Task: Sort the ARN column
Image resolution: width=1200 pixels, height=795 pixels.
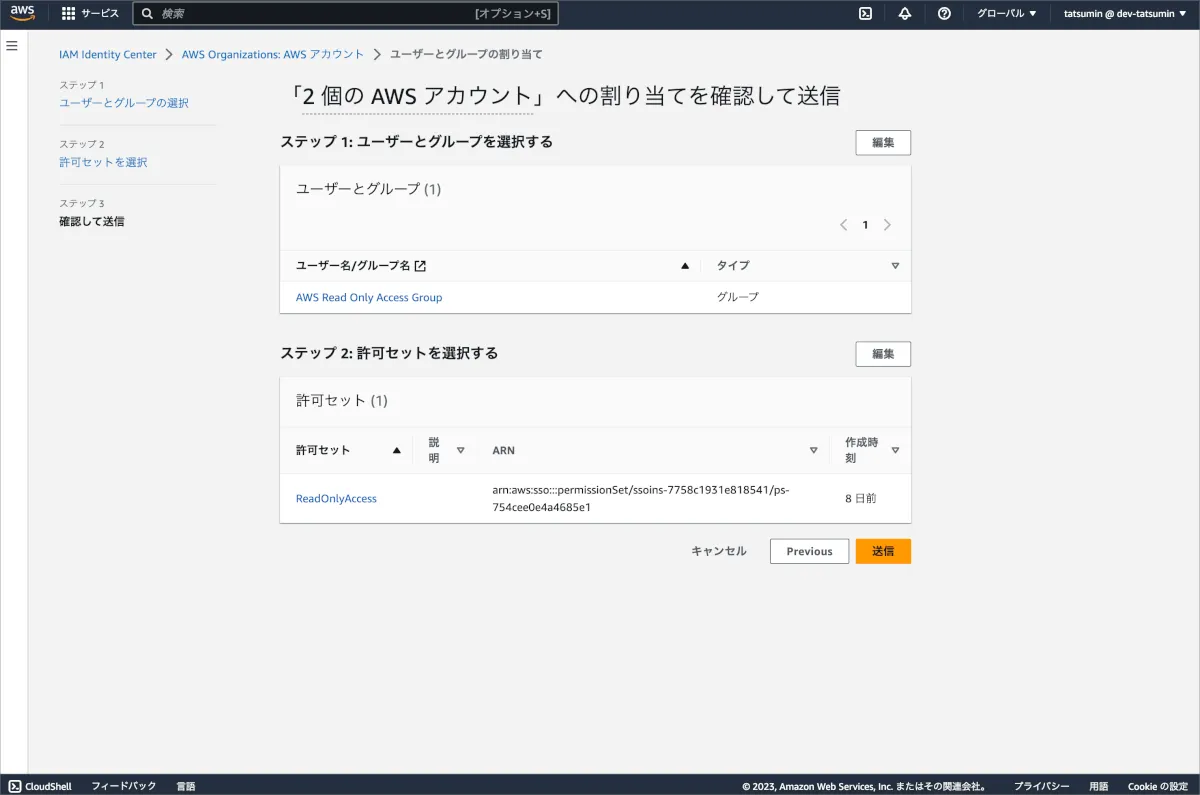Action: tap(813, 450)
